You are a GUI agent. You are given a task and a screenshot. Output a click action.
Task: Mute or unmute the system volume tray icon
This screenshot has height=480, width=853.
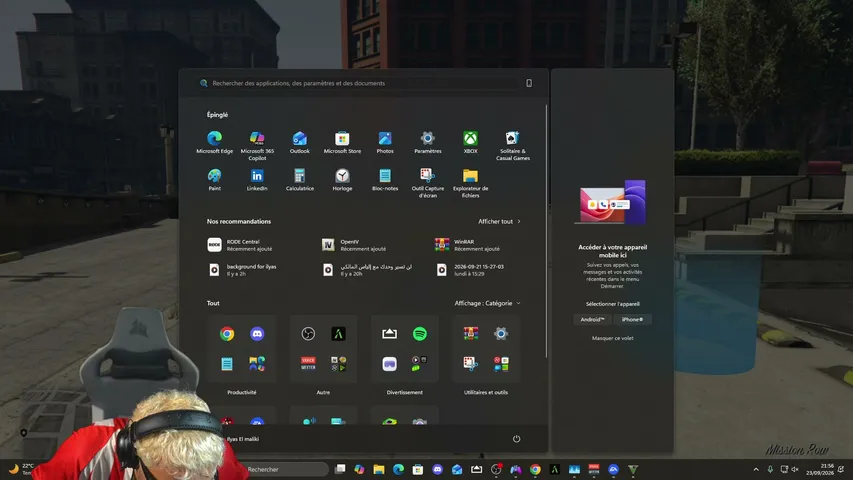click(x=795, y=469)
